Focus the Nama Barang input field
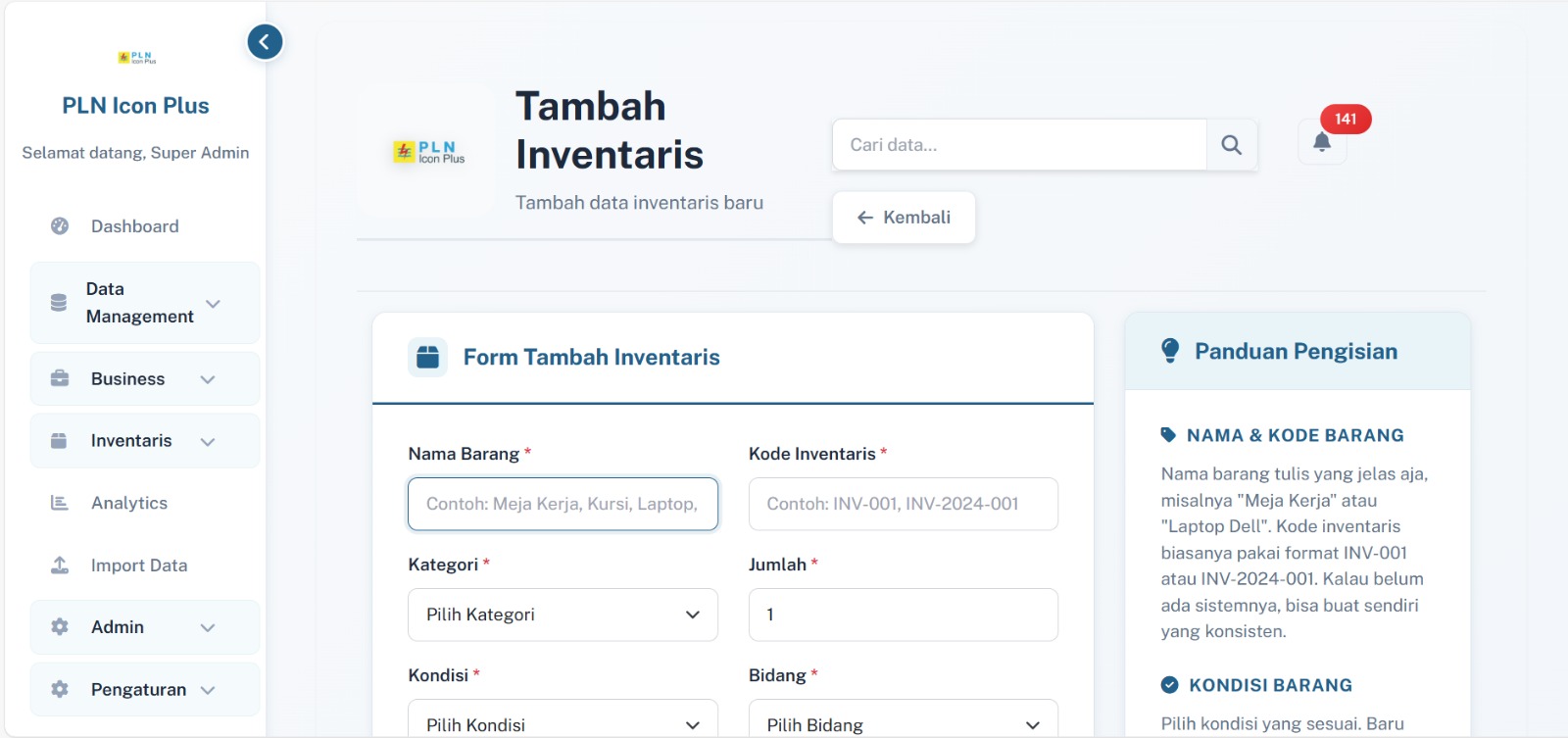The image size is (1568, 738). pyautogui.click(x=563, y=504)
